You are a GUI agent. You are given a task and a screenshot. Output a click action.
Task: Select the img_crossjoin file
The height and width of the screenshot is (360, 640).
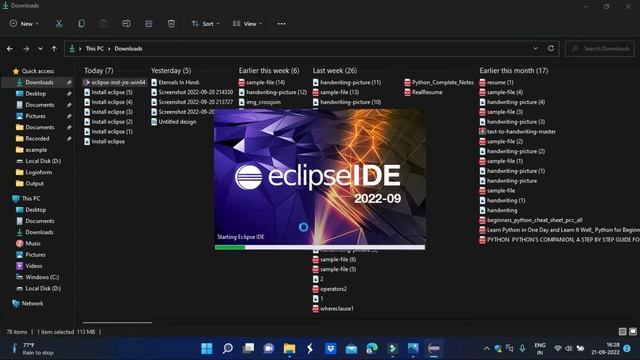(x=260, y=102)
